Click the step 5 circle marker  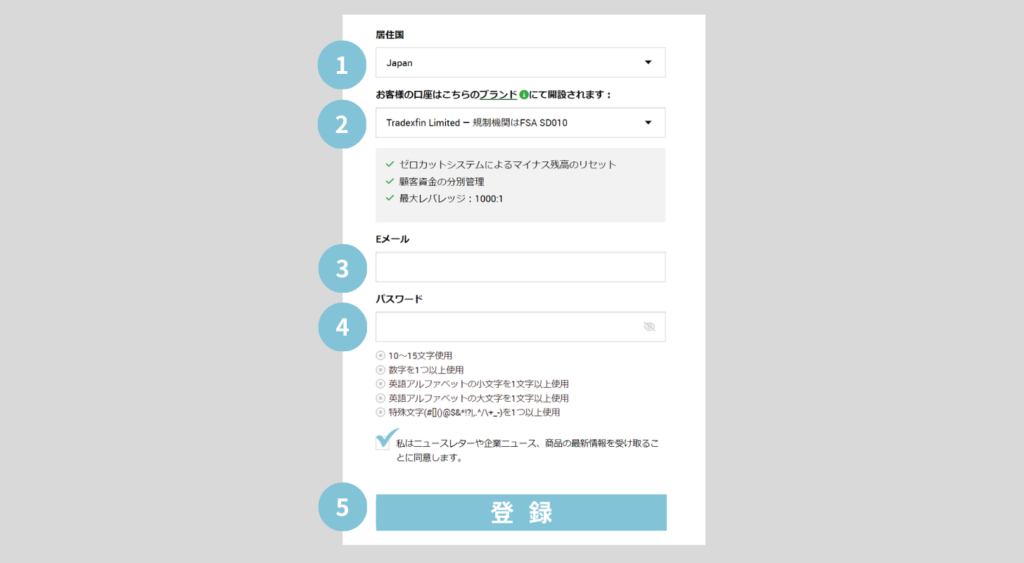pos(342,508)
